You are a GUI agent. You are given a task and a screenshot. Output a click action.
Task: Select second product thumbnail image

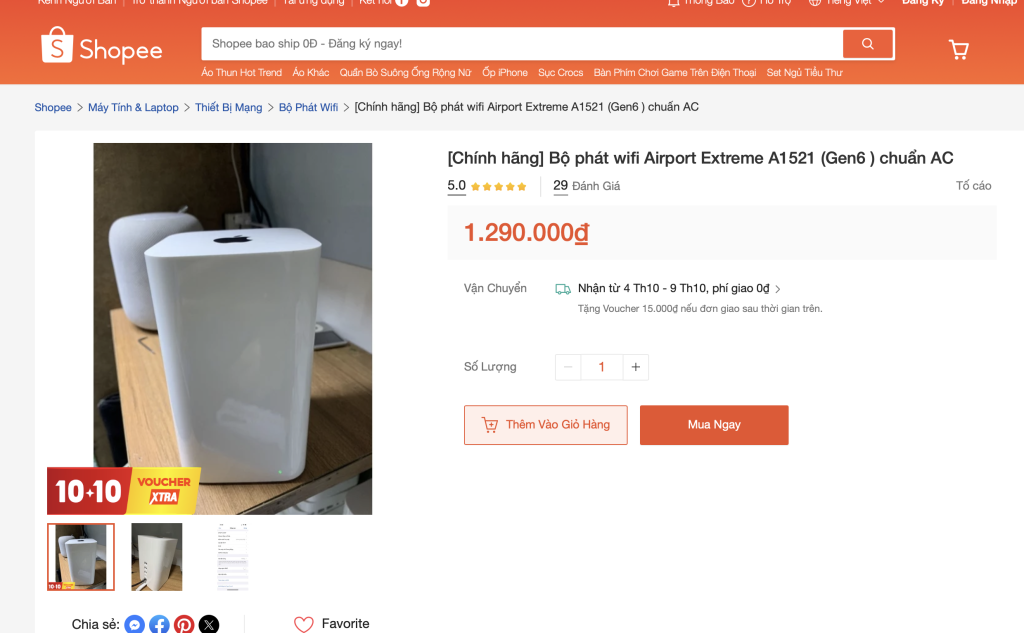click(157, 556)
